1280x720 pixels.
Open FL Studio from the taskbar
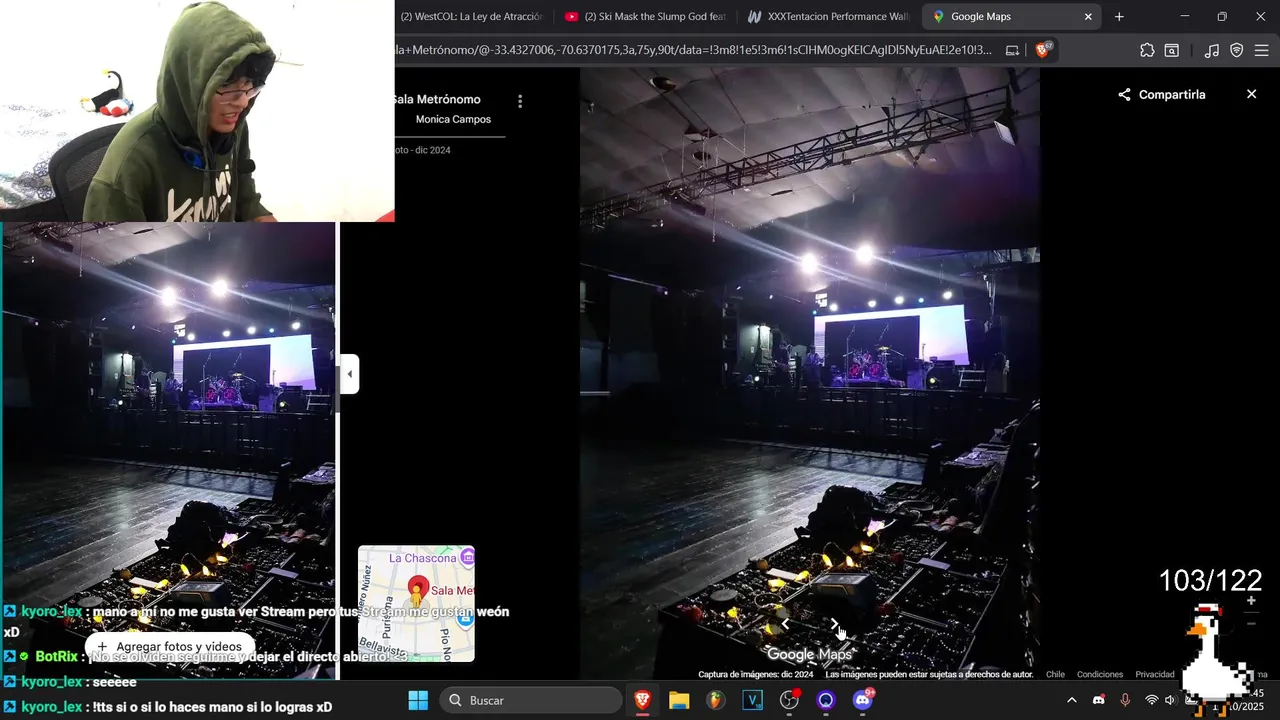pyautogui.click(x=715, y=700)
